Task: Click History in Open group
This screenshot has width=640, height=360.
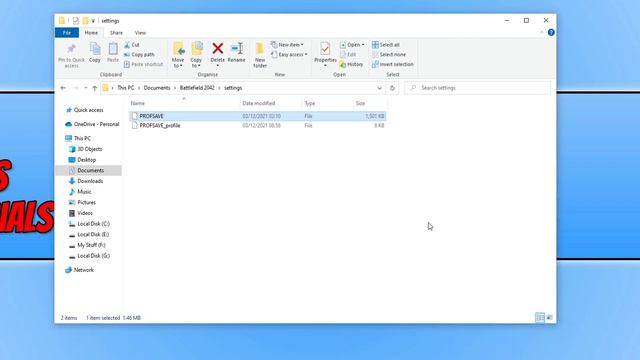Action: [x=351, y=64]
